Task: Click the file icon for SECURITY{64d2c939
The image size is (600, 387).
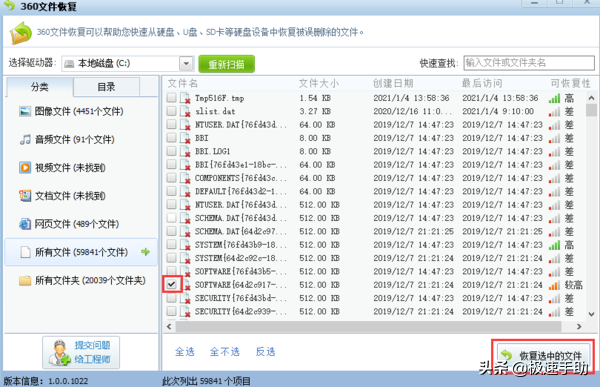Action: point(185,312)
